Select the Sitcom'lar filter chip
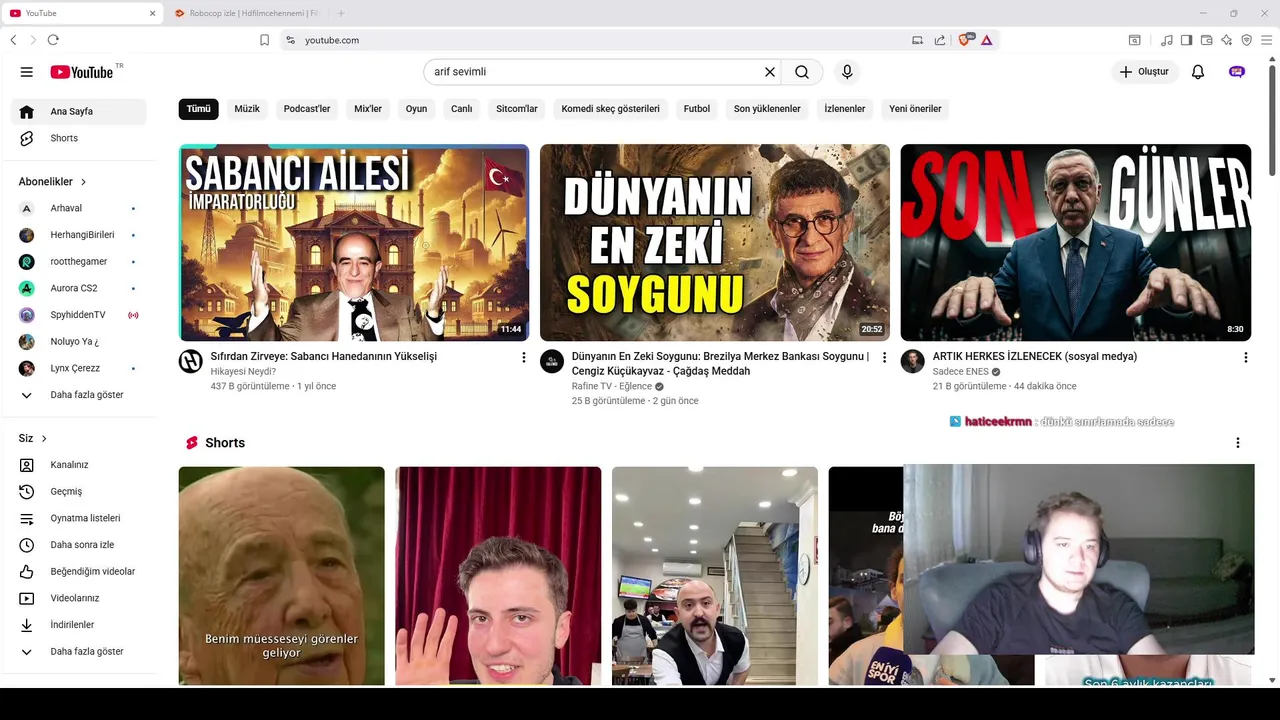The width and height of the screenshot is (1280, 720). pos(517,109)
